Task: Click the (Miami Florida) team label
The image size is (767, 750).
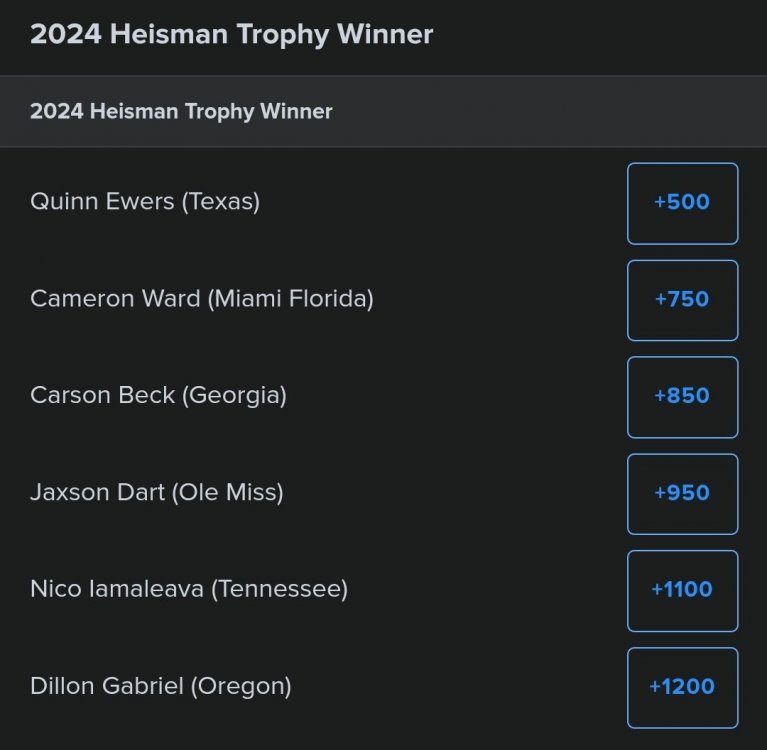Action: click(290, 299)
